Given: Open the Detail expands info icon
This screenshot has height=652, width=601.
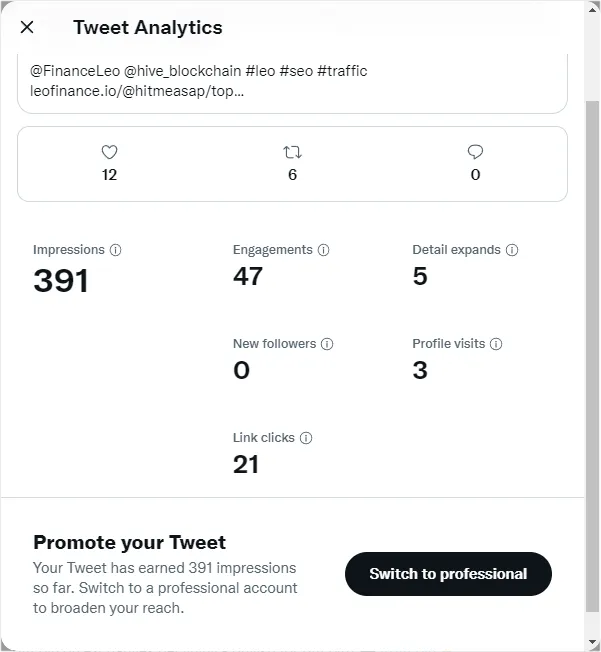Looking at the screenshot, I should 512,250.
